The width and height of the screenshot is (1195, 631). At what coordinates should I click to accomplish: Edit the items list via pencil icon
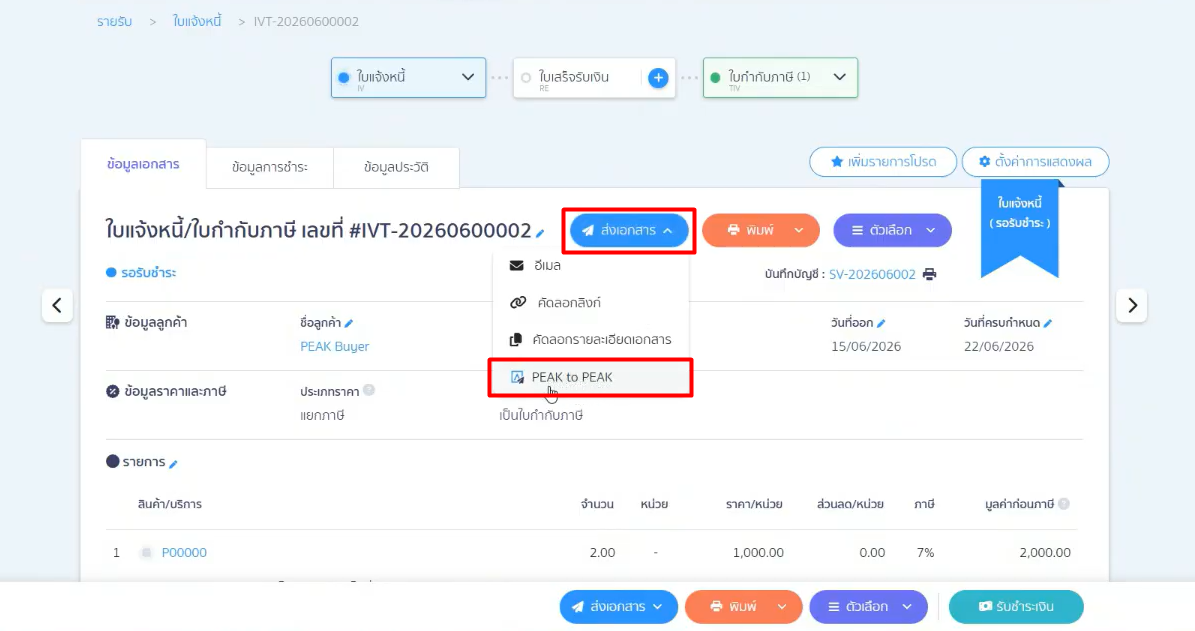[173, 463]
